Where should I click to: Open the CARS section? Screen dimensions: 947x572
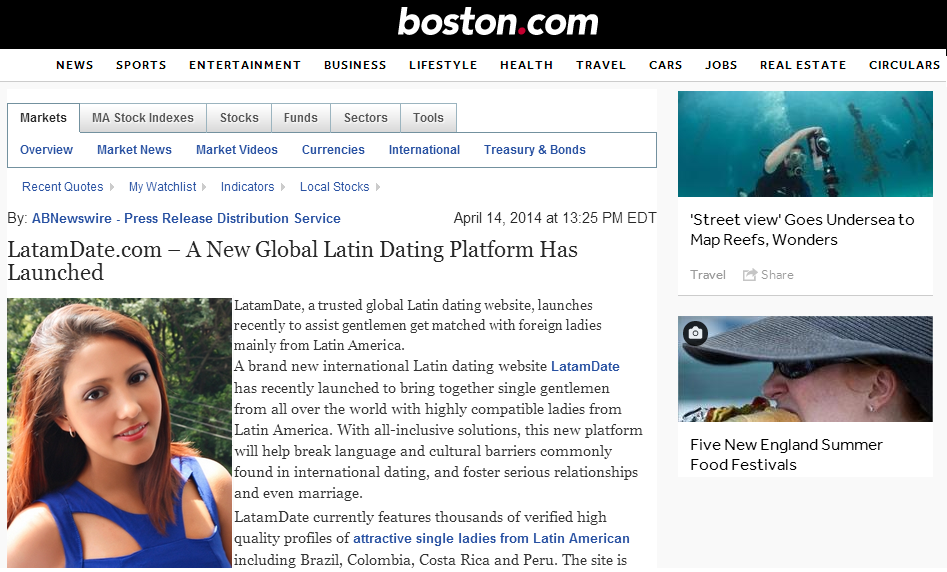(666, 65)
